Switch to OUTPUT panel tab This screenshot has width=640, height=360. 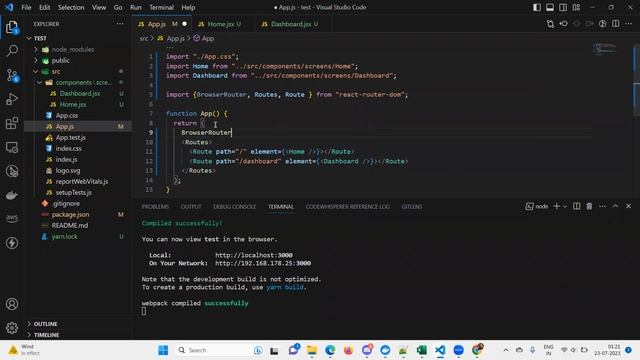coord(191,207)
